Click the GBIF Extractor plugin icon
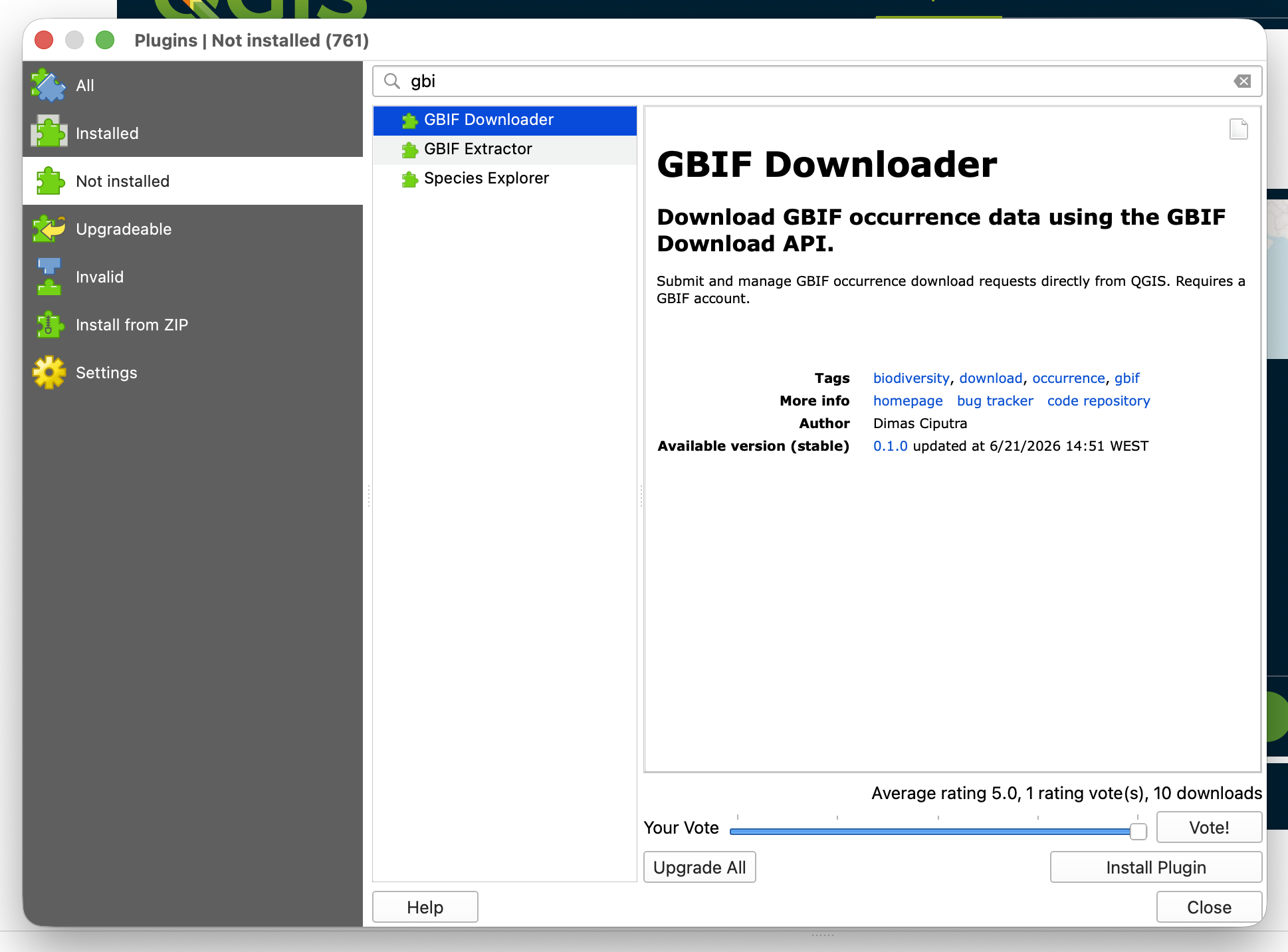Screen dimensions: 1288x952 pyautogui.click(x=409, y=150)
